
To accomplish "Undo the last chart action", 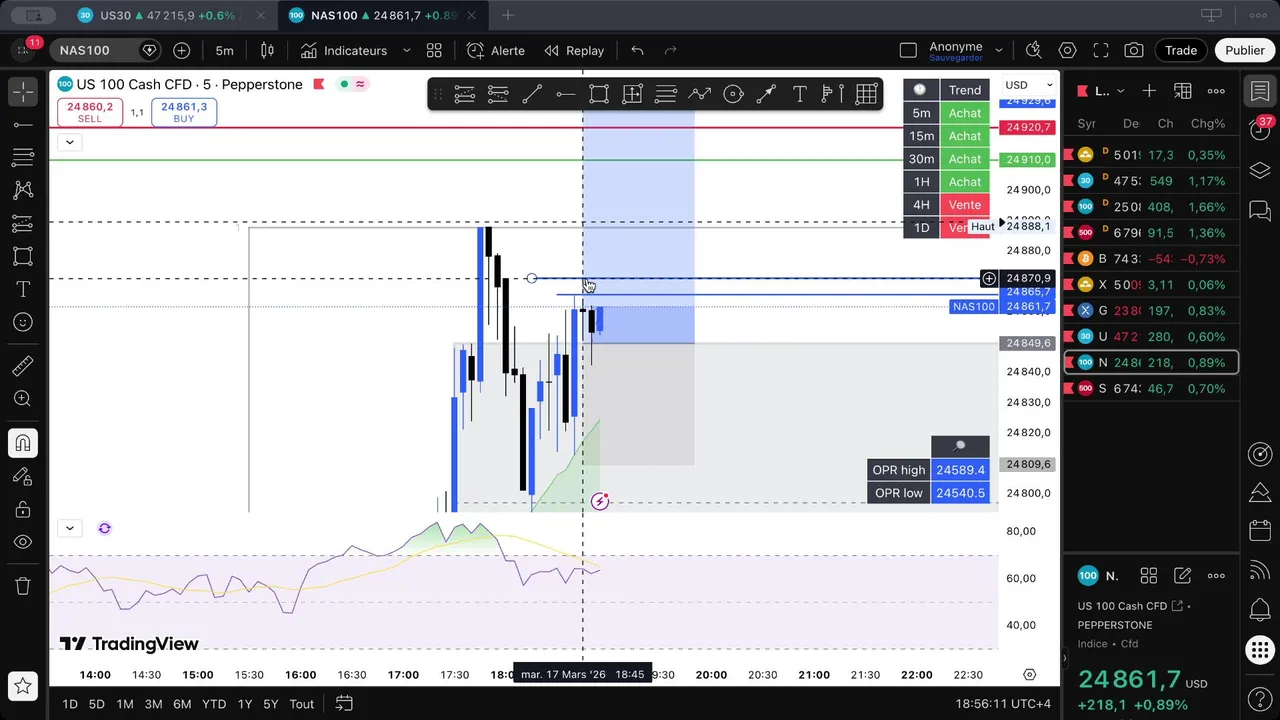I will click(637, 50).
